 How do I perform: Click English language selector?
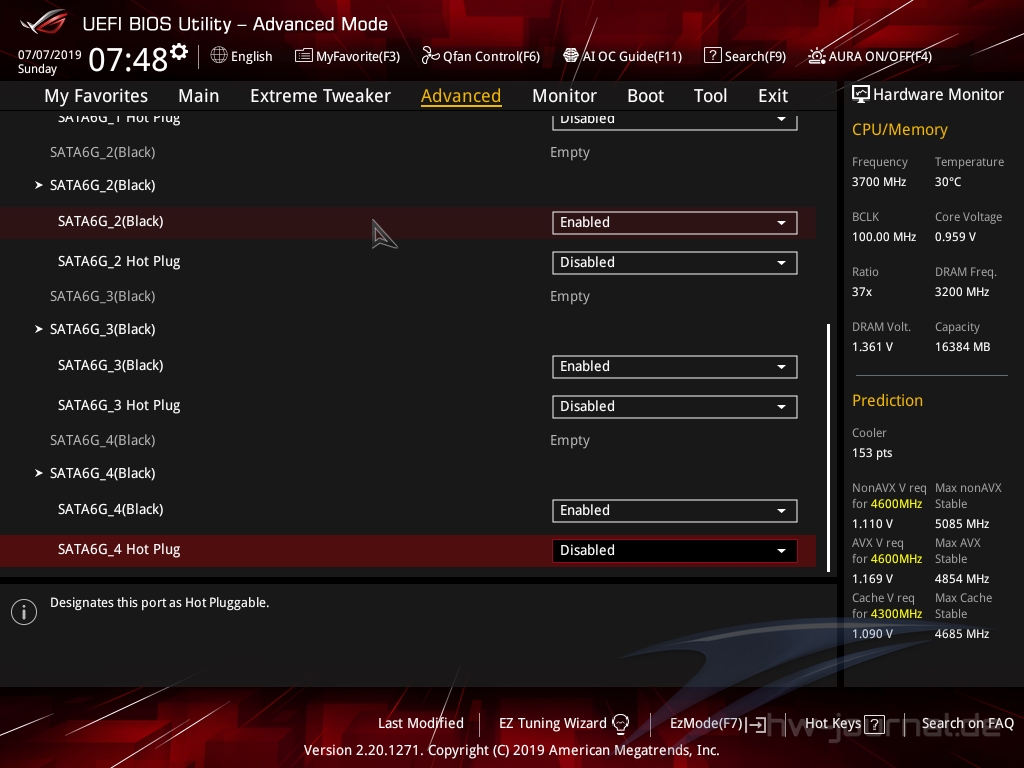251,57
